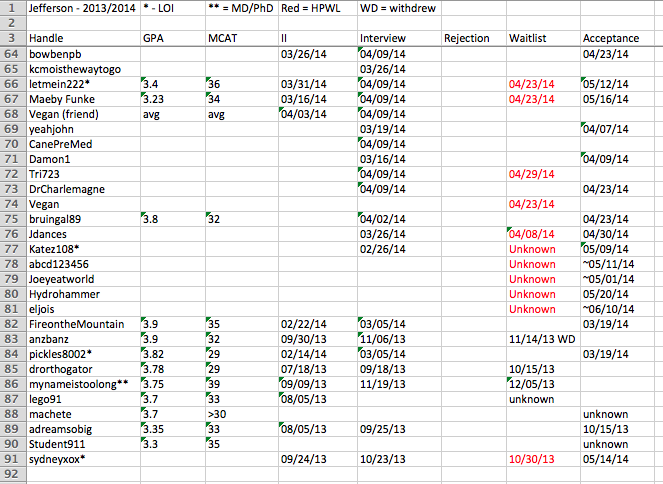
Task: Select the 'Maeby Funke' cell
Action: tap(83, 99)
